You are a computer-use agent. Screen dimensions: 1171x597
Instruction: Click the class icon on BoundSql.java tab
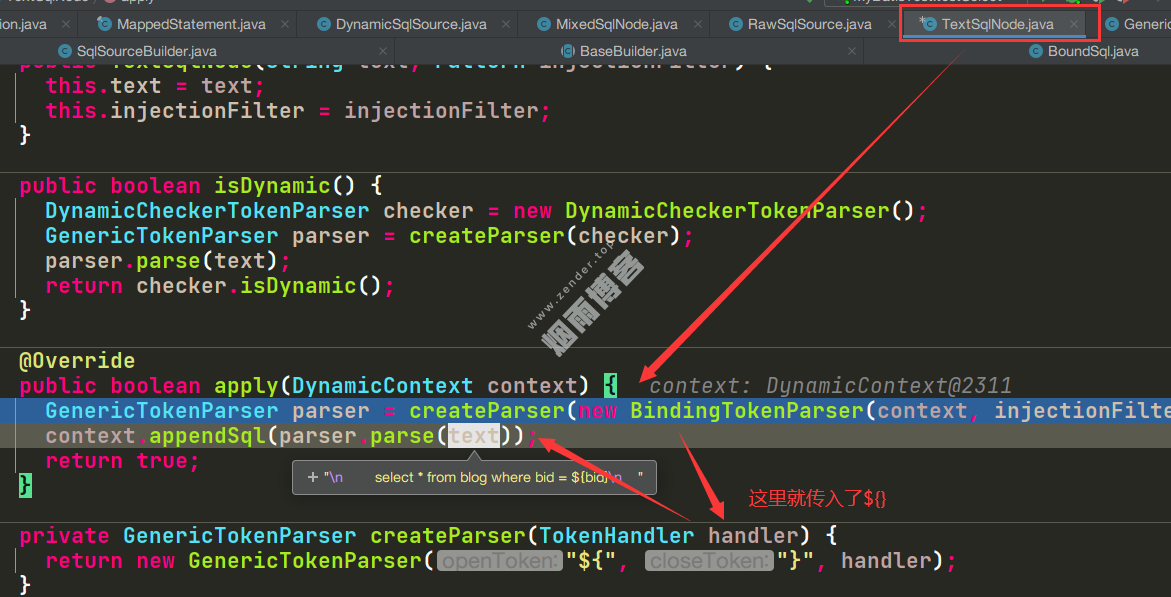pyautogui.click(x=1036, y=50)
